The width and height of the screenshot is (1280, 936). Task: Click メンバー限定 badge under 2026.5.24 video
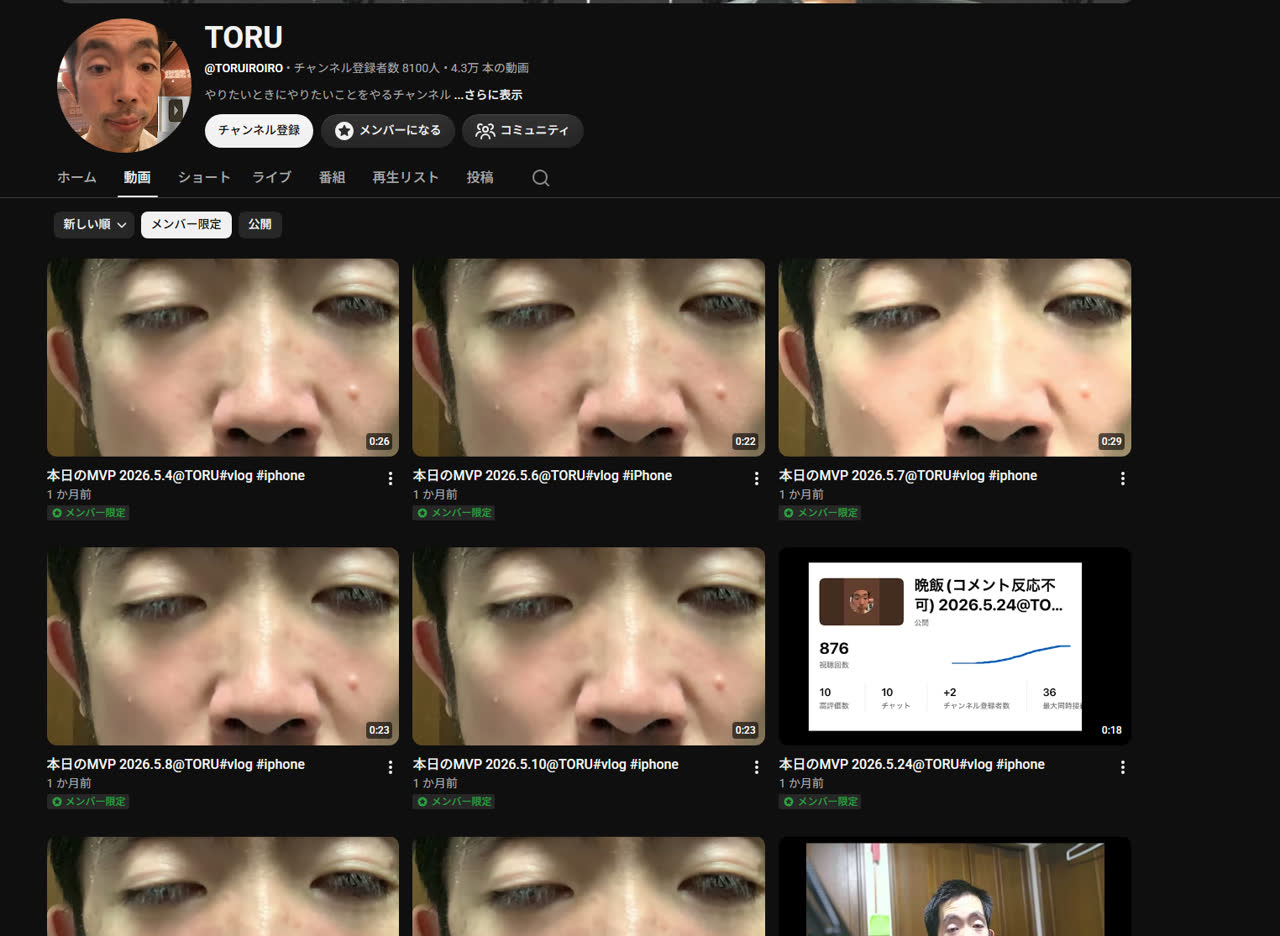click(820, 802)
